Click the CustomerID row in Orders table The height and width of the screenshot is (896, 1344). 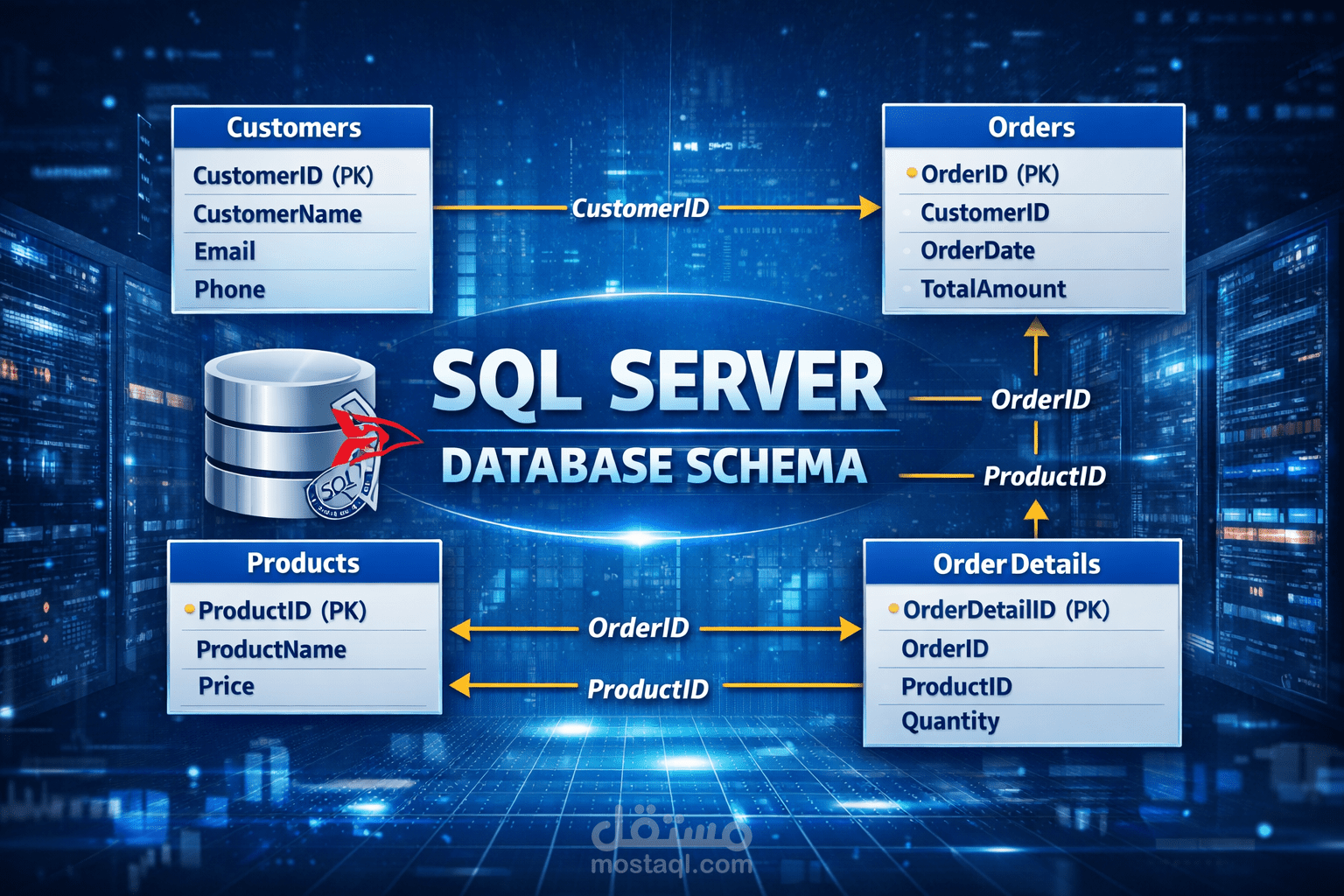click(x=1033, y=213)
